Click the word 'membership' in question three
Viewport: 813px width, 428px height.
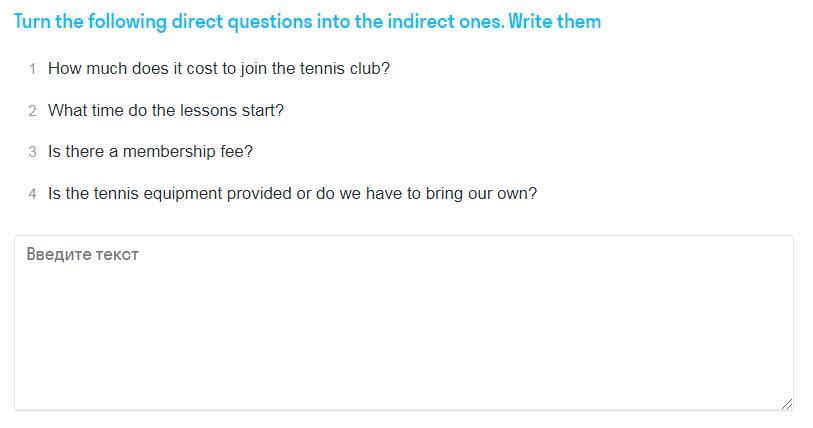(x=169, y=151)
